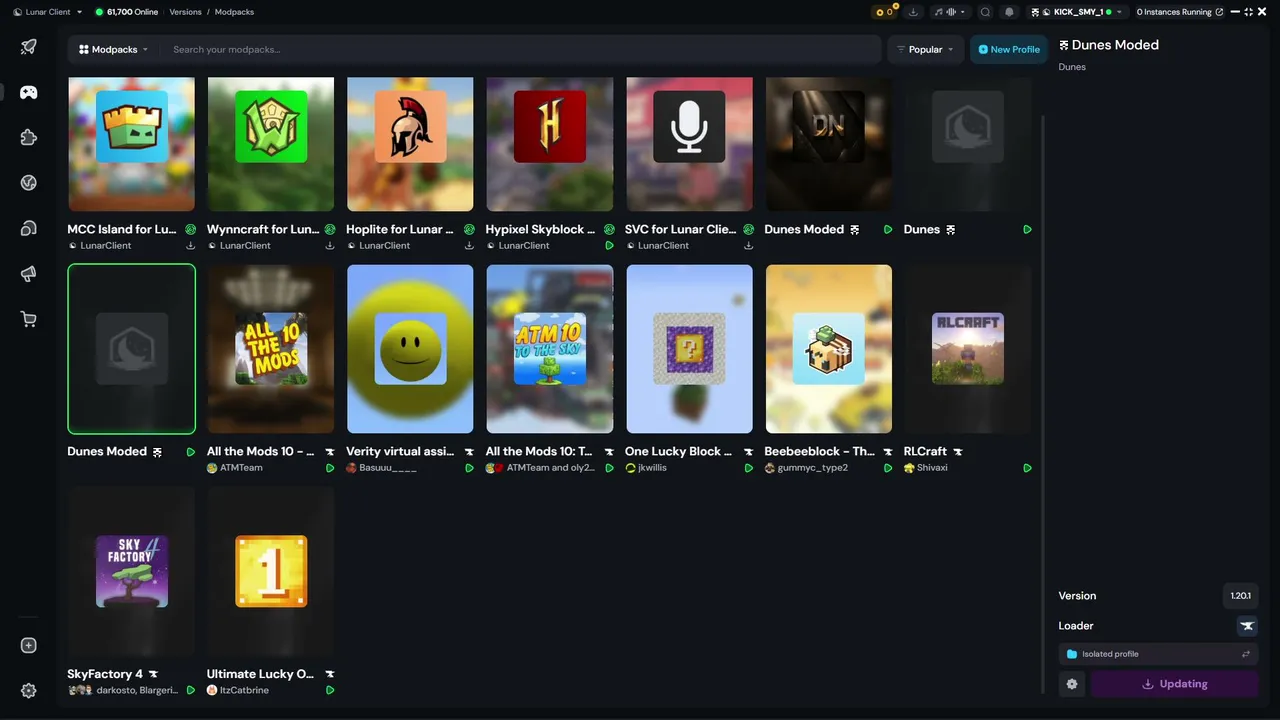Go to Versions breadcrumb
Image resolution: width=1280 pixels, height=720 pixels.
(x=185, y=12)
